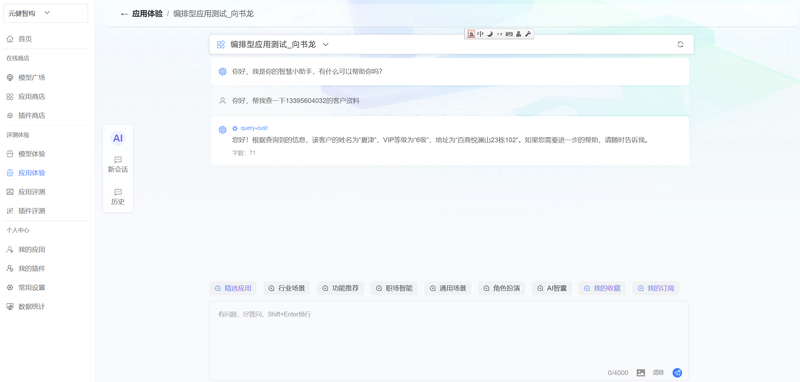This screenshot has width=800, height=382.
Task: Click the 应用商店 grid icon
Action: [x=10, y=96]
